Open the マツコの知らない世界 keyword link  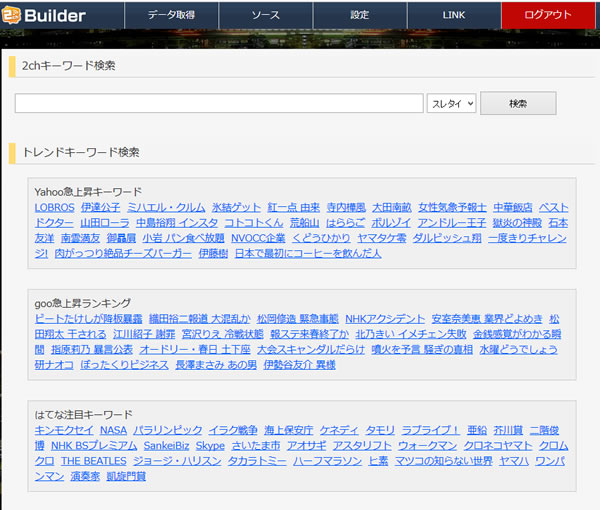click(x=443, y=461)
